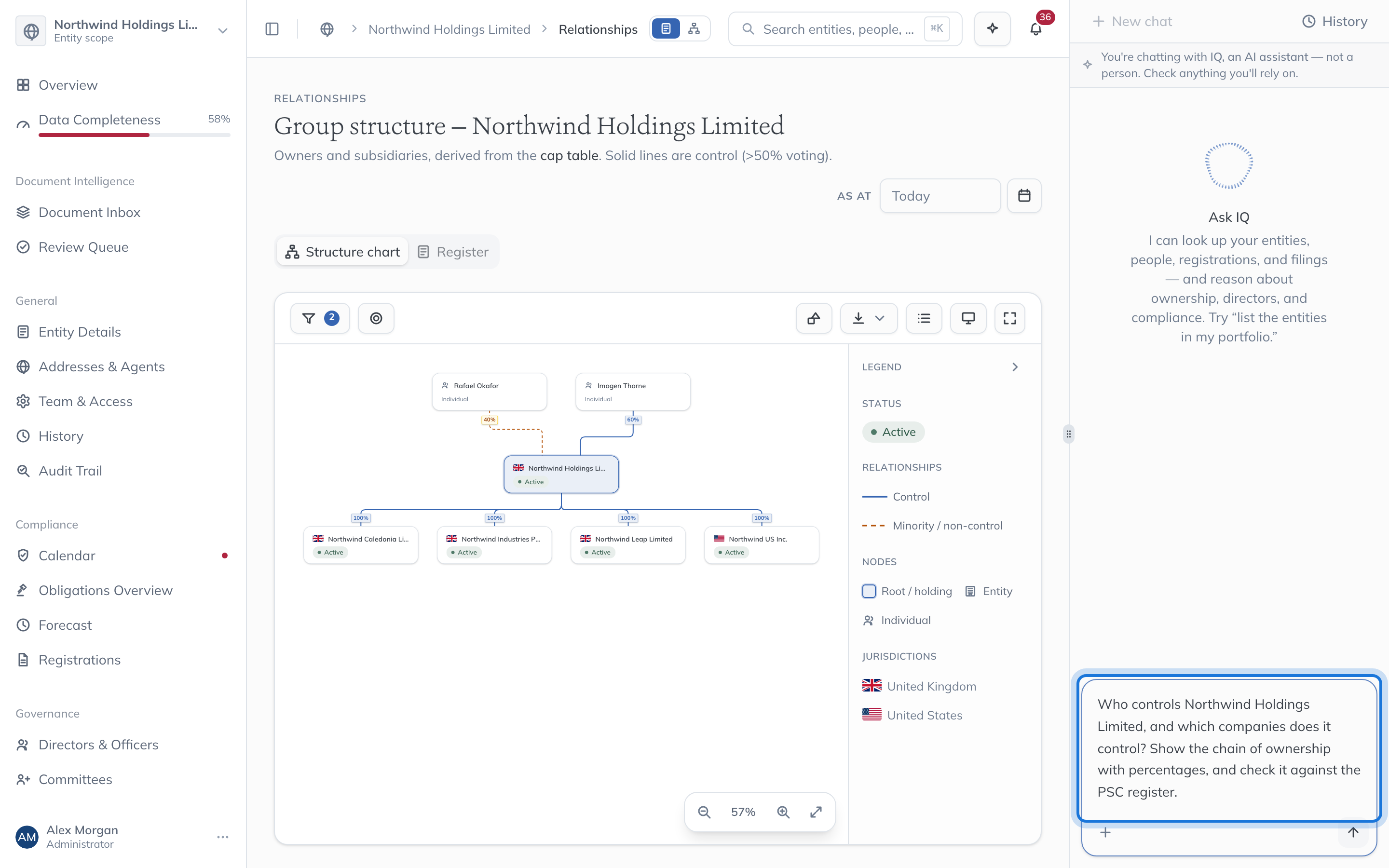Open Document Inbox in sidebar

tap(123, 212)
